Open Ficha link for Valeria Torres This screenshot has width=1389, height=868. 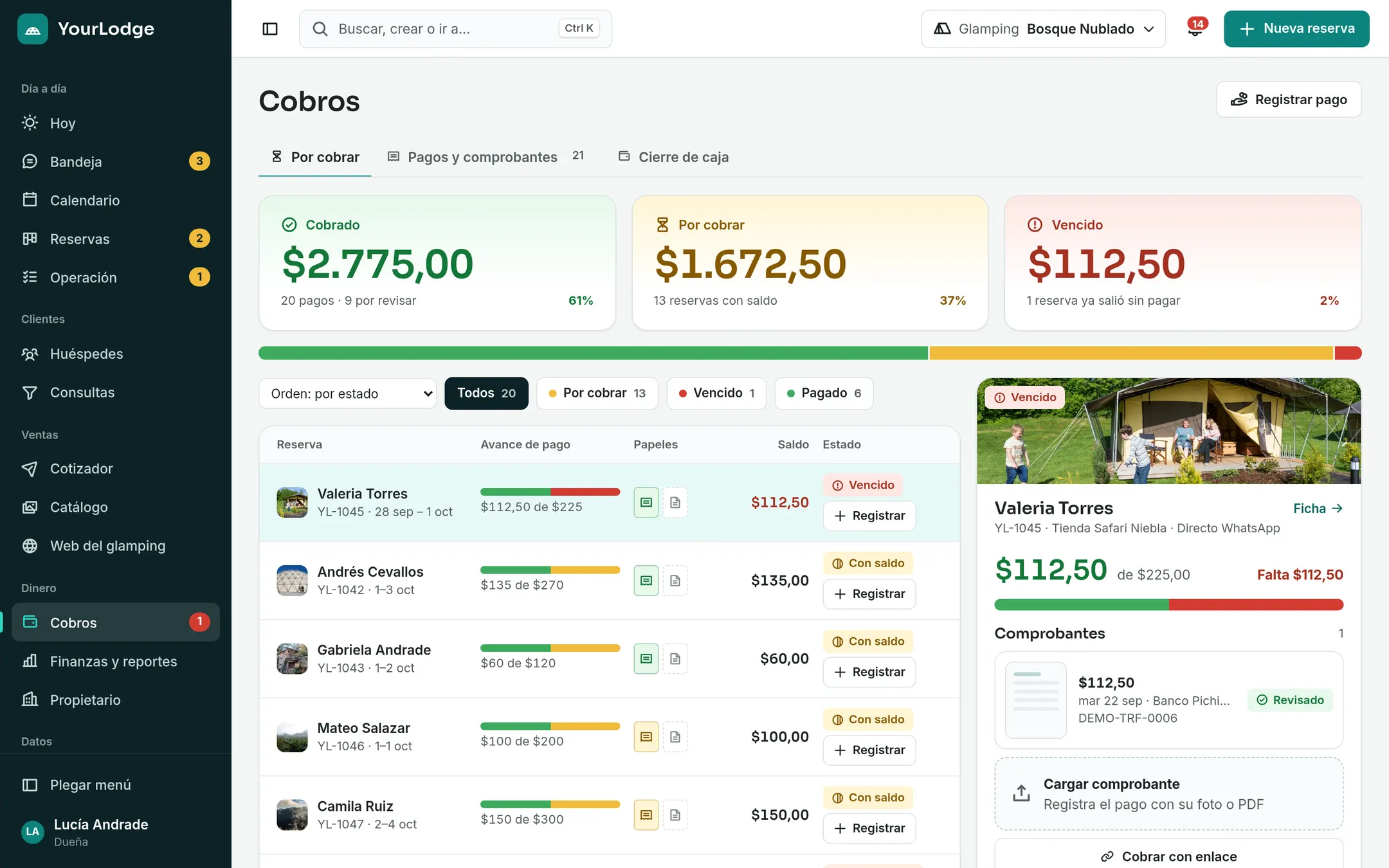(1318, 509)
